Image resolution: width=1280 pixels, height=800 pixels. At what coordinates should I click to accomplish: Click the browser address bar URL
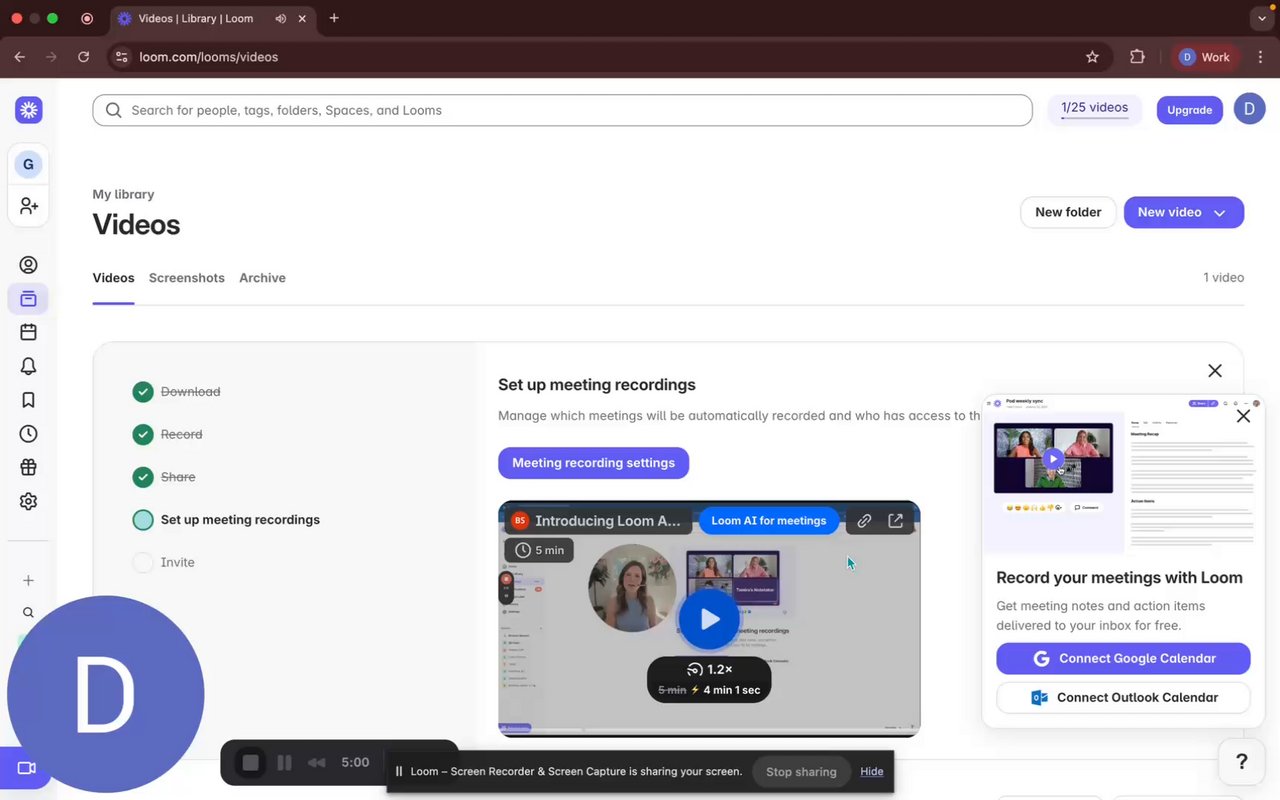208,57
